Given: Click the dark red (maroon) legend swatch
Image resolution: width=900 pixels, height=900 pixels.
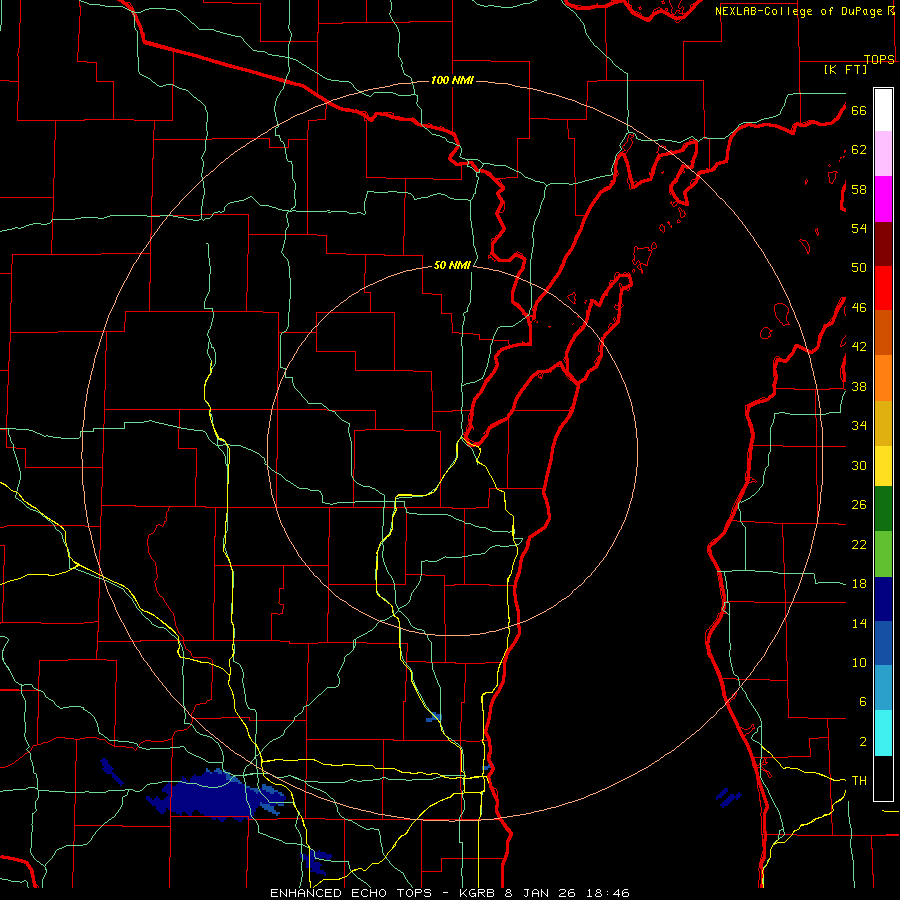Looking at the screenshot, I should (x=883, y=243).
